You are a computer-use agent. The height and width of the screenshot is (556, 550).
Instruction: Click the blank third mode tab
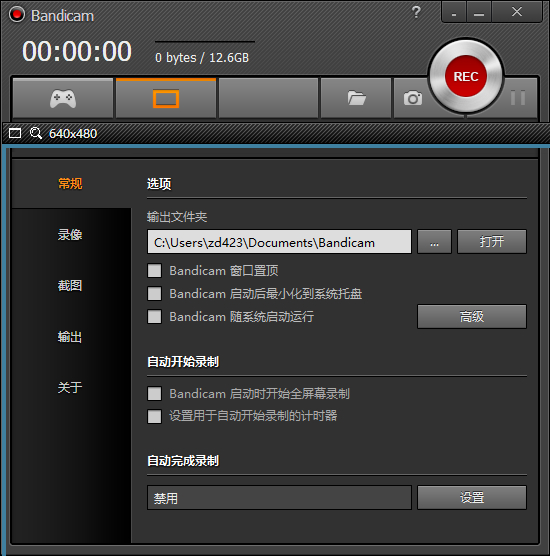tap(268, 98)
